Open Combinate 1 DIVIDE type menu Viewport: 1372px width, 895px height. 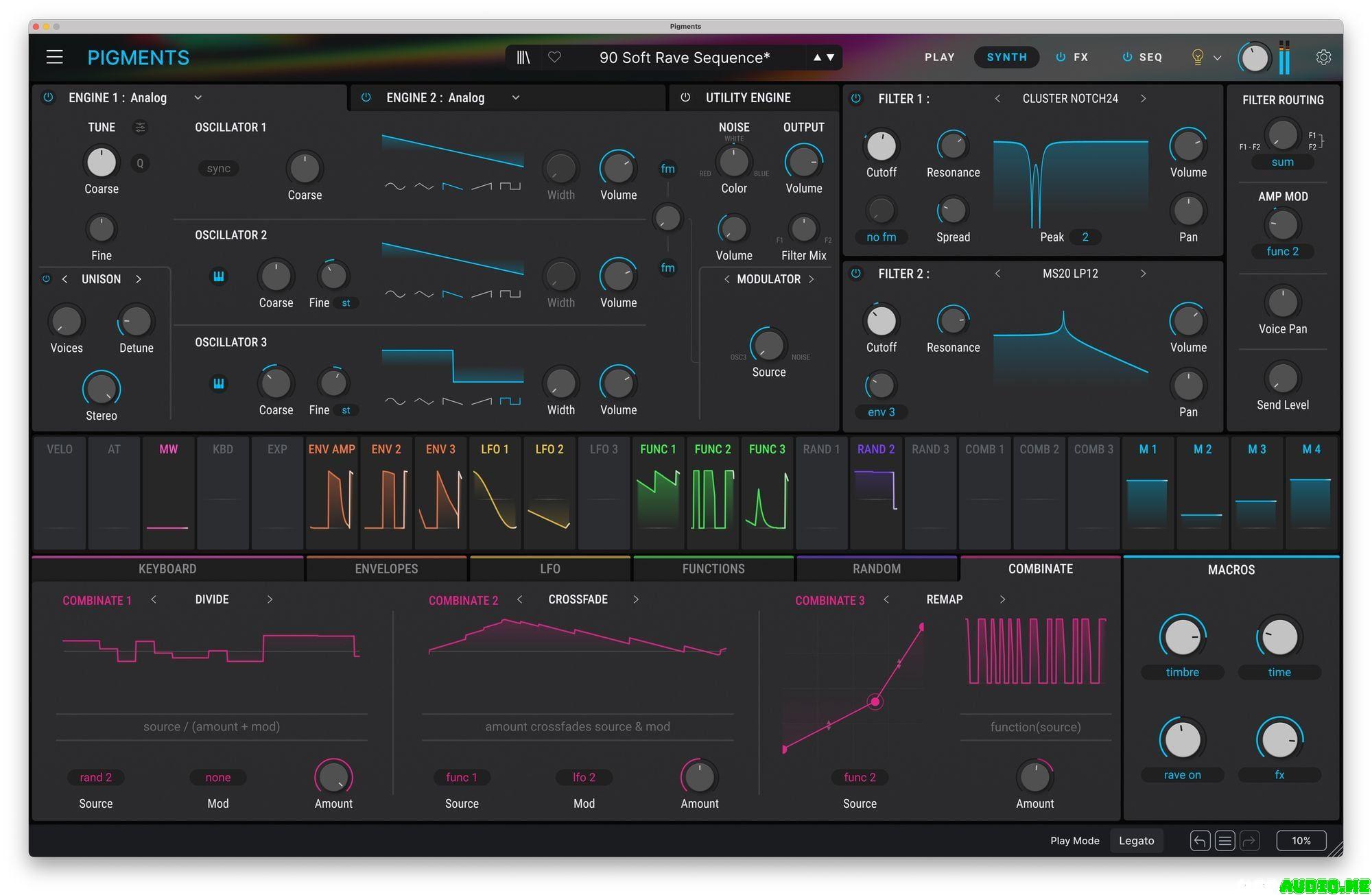point(212,599)
